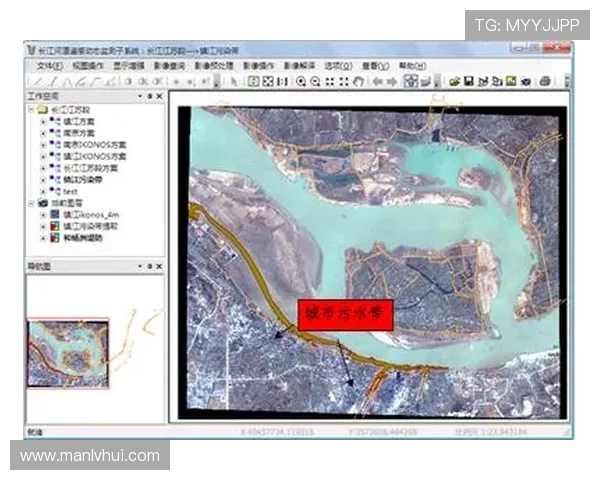The height and width of the screenshot is (480, 600).
Task: Click the save floppy disk icon
Action: (469, 82)
